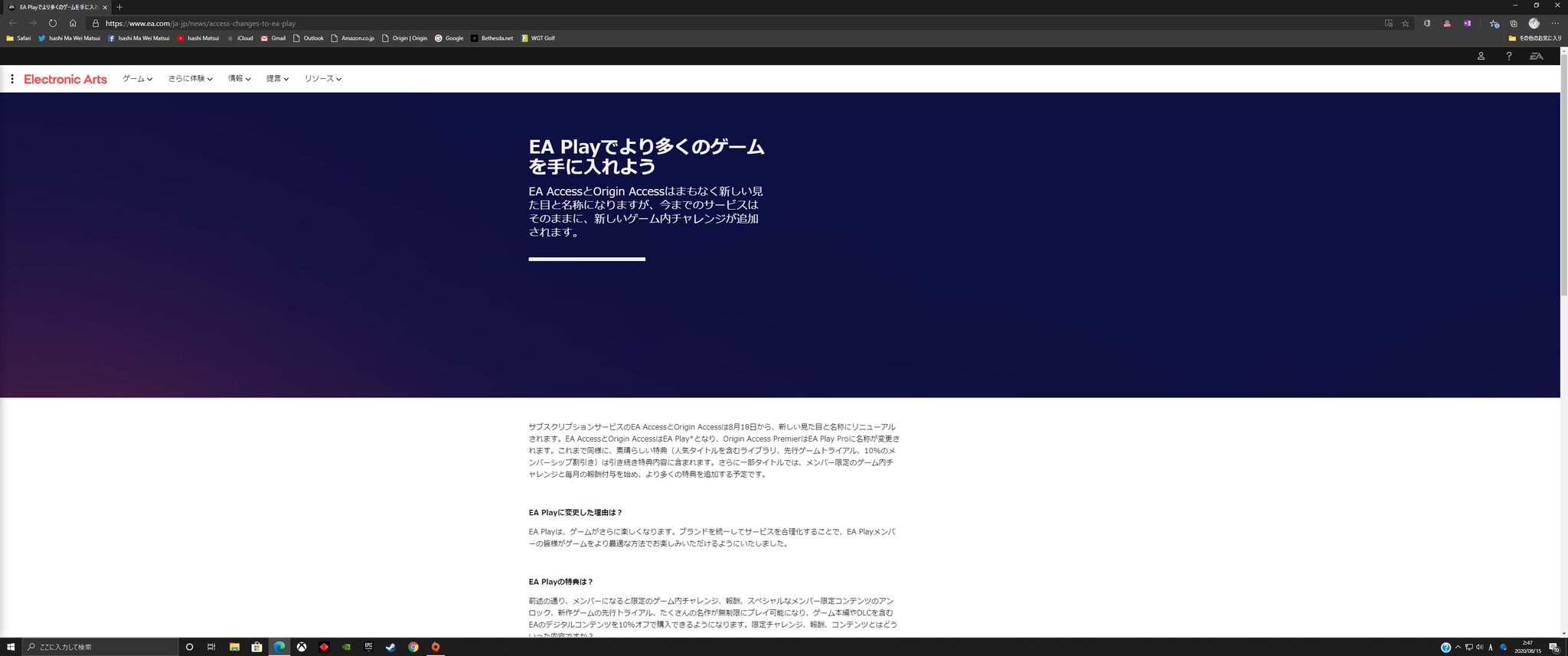Screen dimensions: 1568x656
Task: Open the browser profile avatar
Action: [x=1534, y=23]
